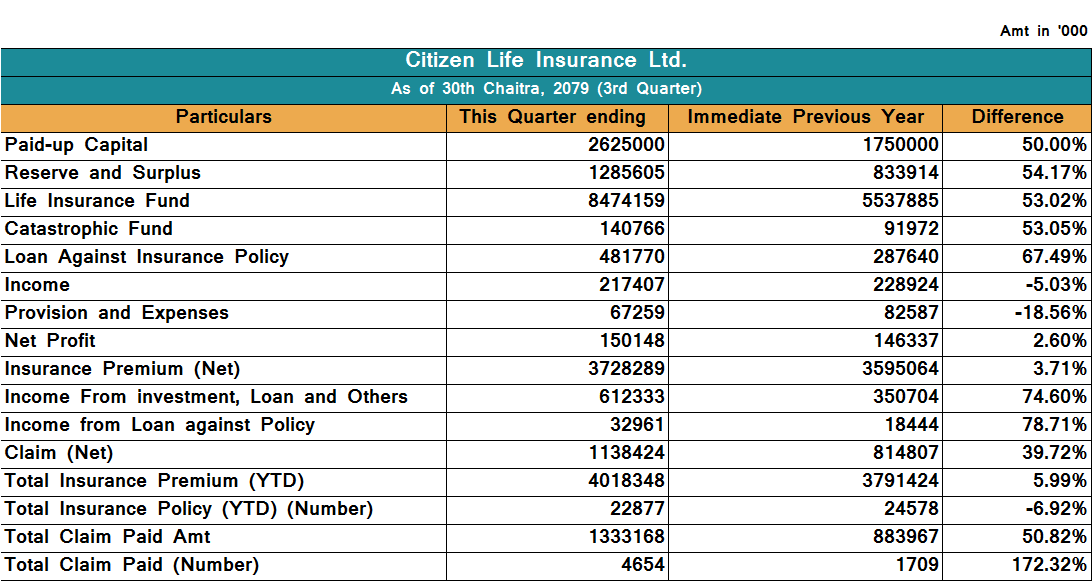Select the value 1333168
The width and height of the screenshot is (1092, 581).
point(629,536)
